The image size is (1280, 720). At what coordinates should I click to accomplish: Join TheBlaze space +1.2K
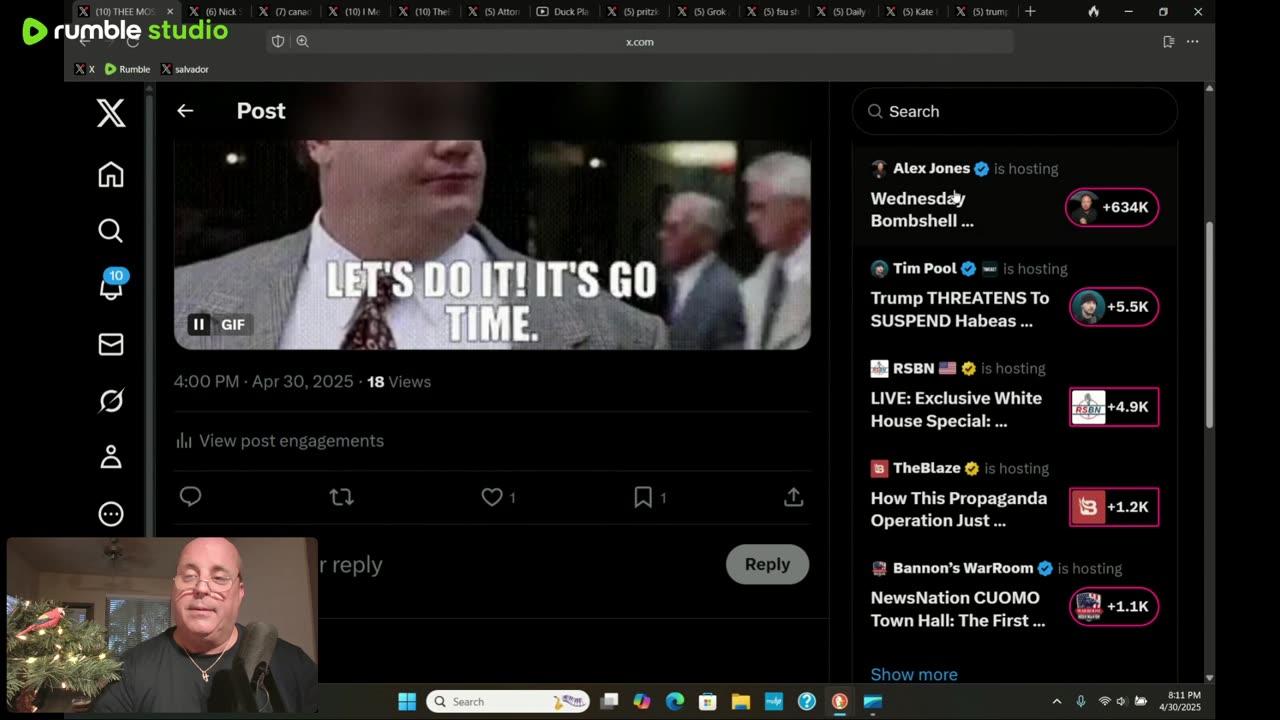click(x=1114, y=507)
